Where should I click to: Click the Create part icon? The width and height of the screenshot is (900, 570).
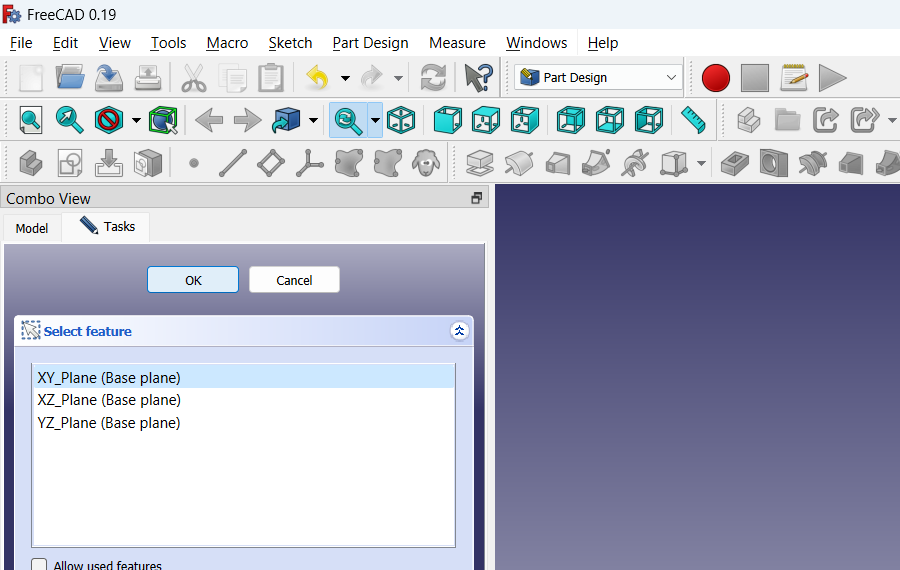[x=748, y=121]
